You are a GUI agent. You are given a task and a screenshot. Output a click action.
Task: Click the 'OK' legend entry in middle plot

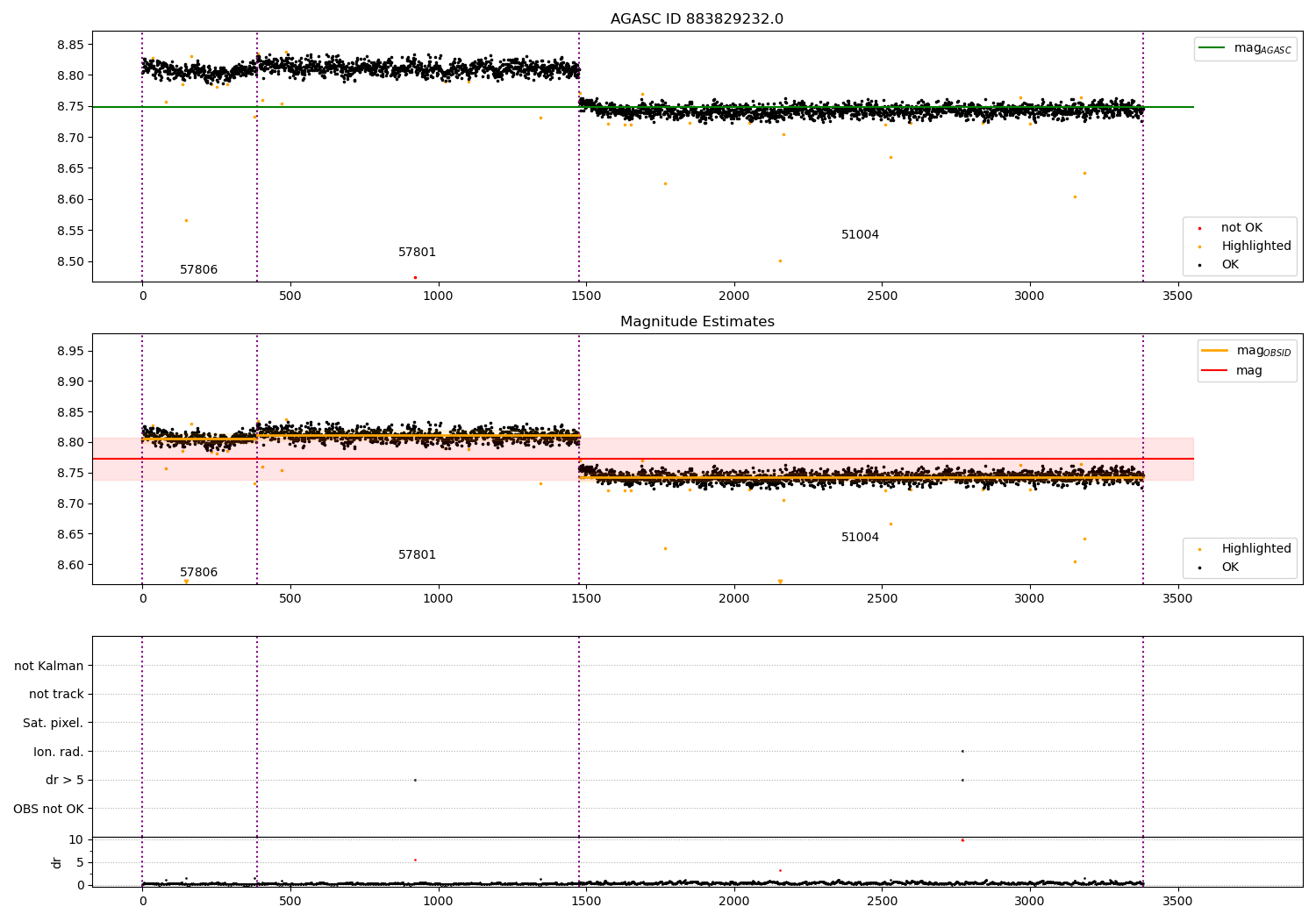coord(1219,568)
